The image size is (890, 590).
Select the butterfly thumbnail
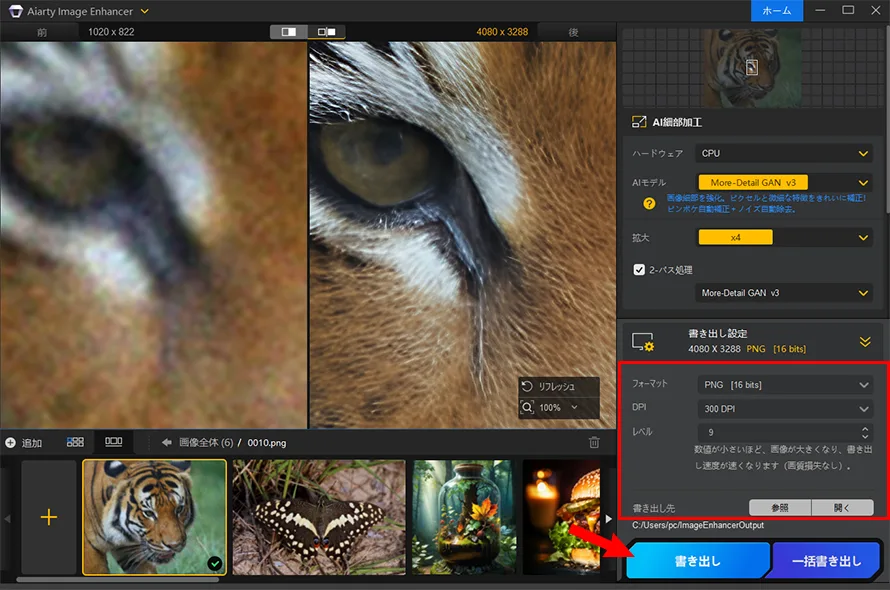click(319, 517)
